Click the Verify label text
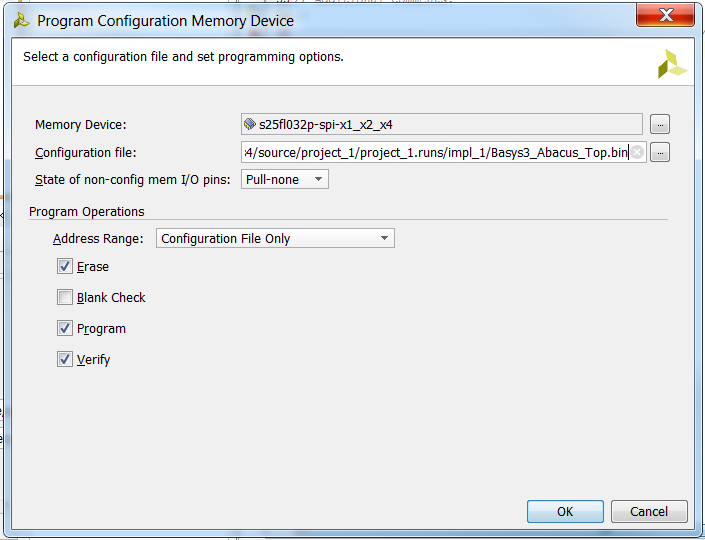705x540 pixels. [94, 360]
